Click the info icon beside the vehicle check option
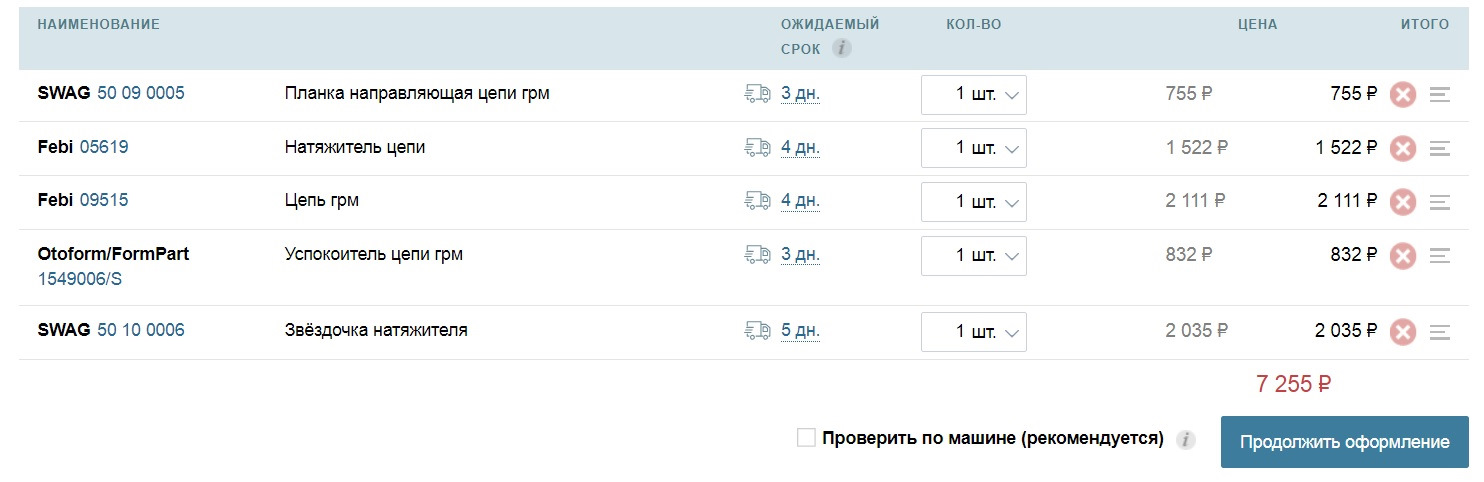Viewport: 1484px width, 482px height. [x=1186, y=440]
